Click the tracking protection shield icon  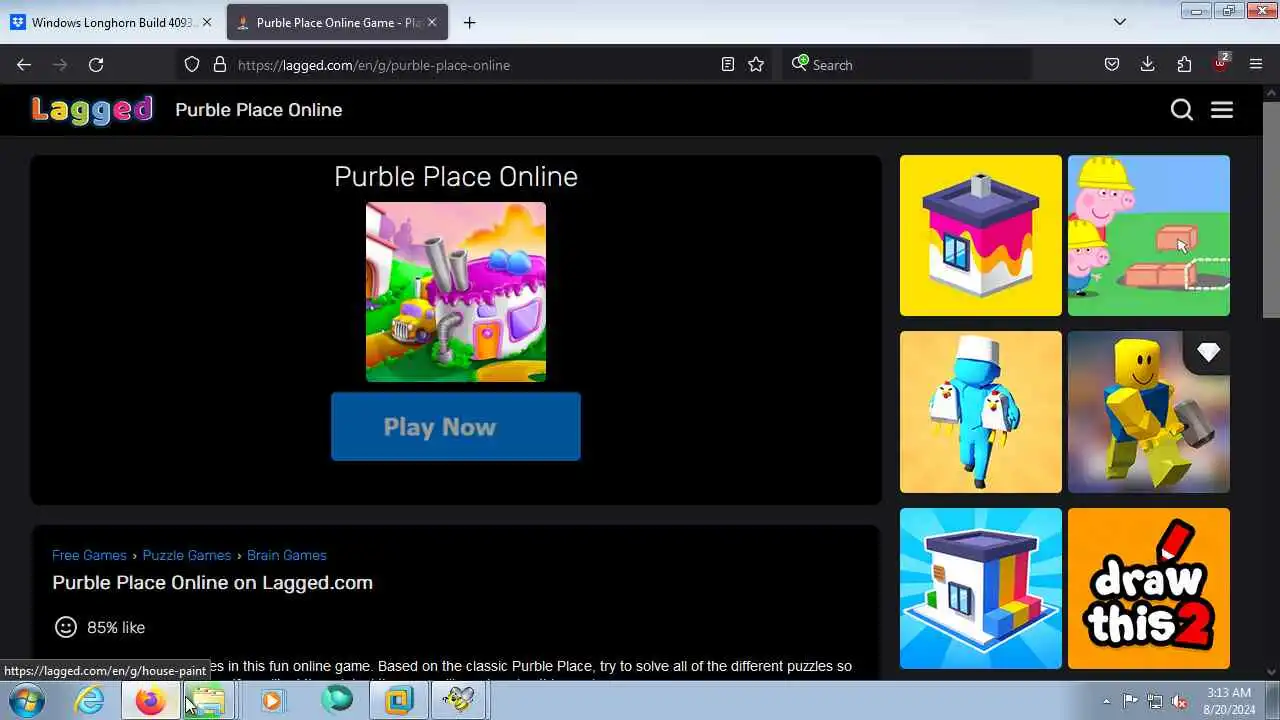click(x=192, y=65)
